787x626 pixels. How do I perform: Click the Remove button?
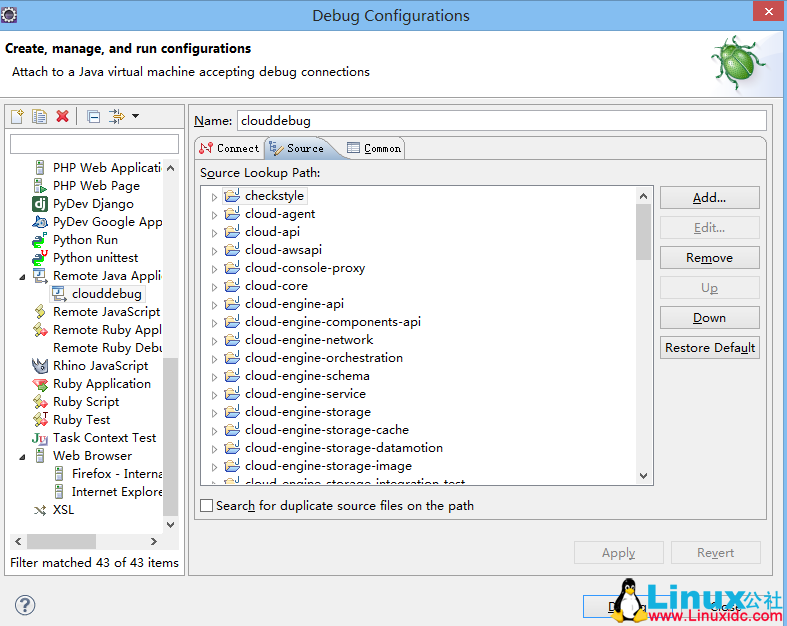(x=709, y=258)
